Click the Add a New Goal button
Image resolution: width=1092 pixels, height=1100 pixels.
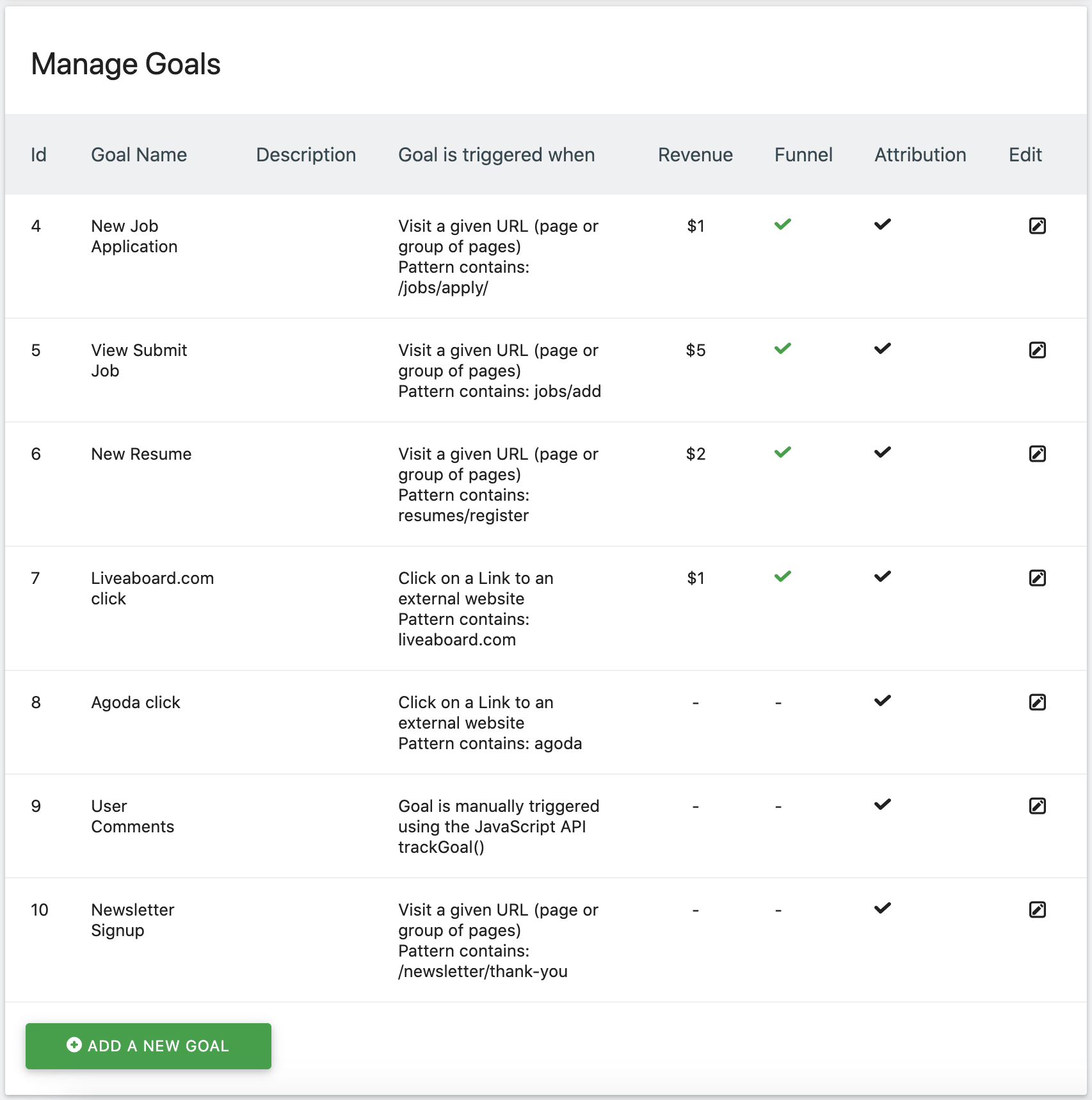coord(149,1046)
